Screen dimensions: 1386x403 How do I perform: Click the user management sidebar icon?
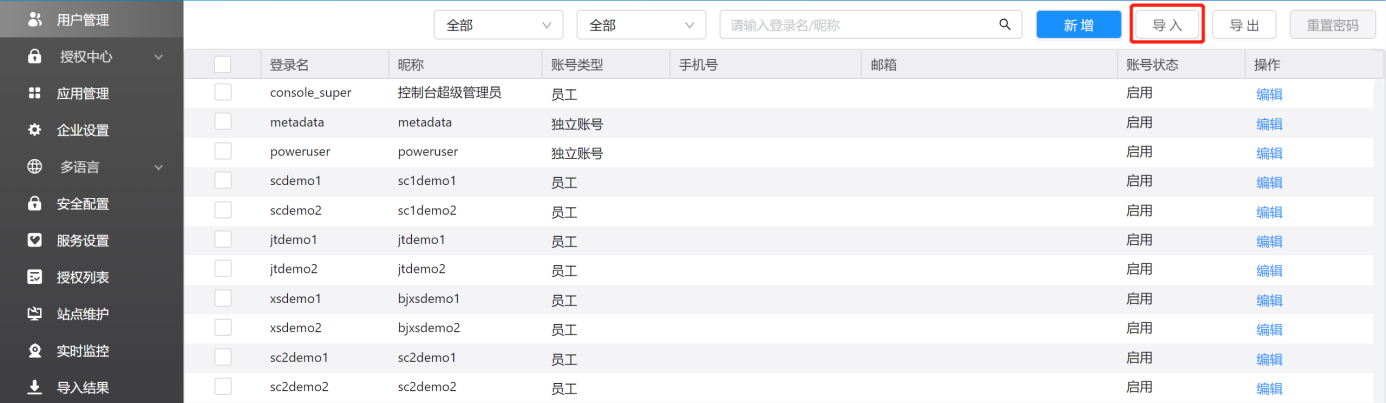tap(35, 19)
